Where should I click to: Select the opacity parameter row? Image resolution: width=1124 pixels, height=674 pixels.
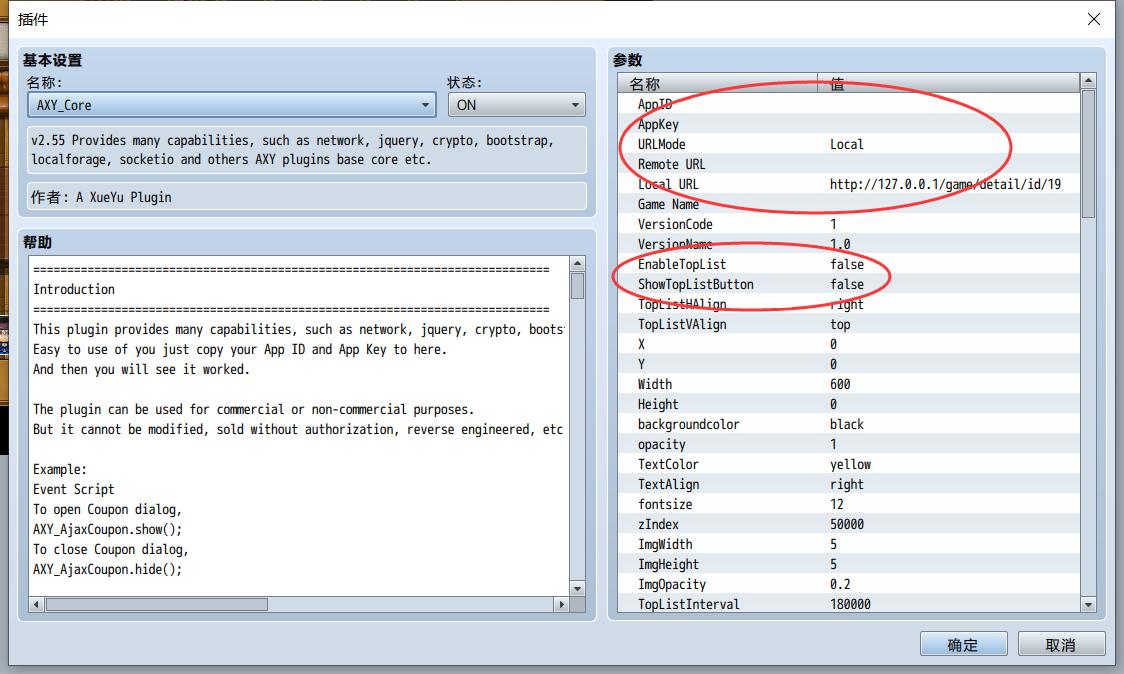[x=849, y=445]
